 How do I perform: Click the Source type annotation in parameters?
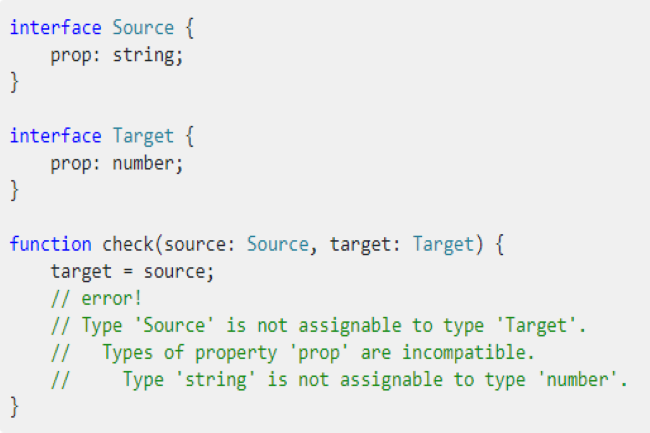(278, 244)
